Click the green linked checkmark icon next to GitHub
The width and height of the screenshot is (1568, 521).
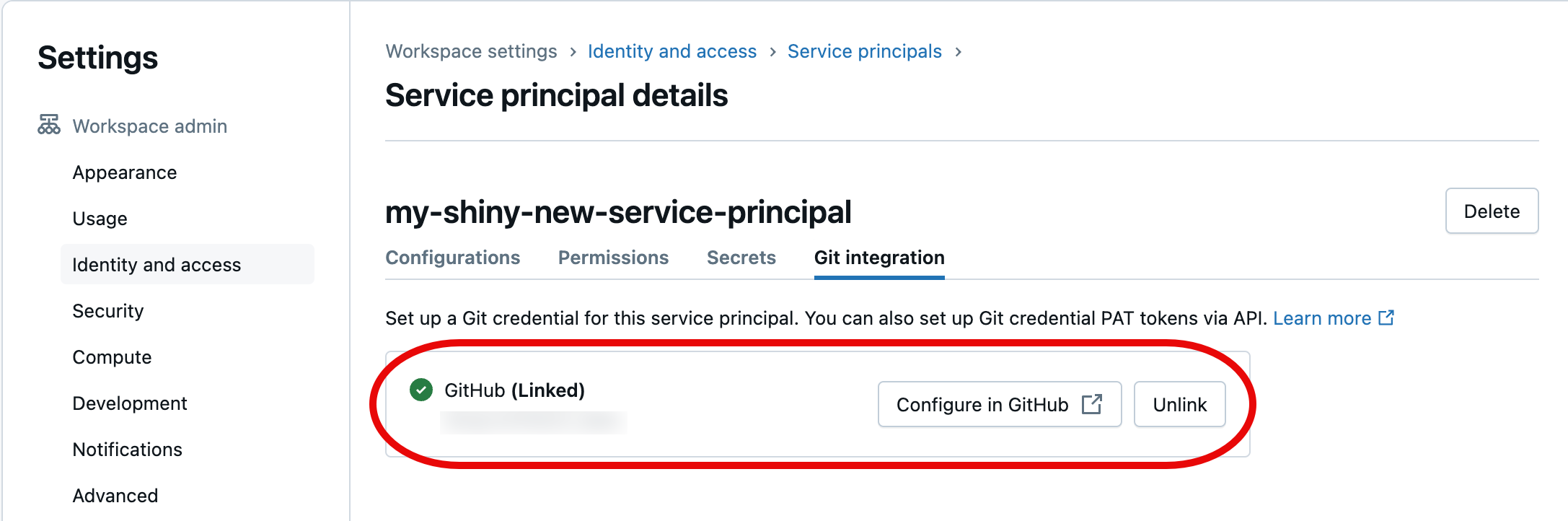420,390
